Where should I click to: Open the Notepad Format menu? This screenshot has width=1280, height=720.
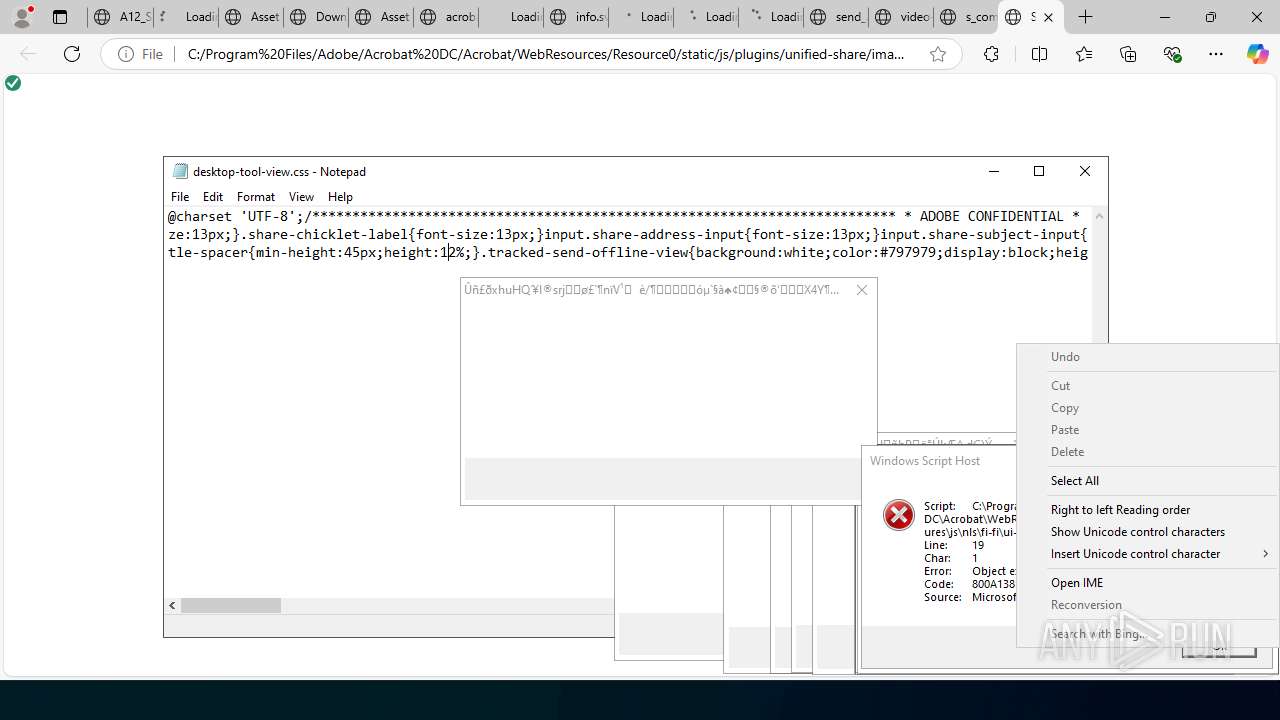(x=256, y=197)
